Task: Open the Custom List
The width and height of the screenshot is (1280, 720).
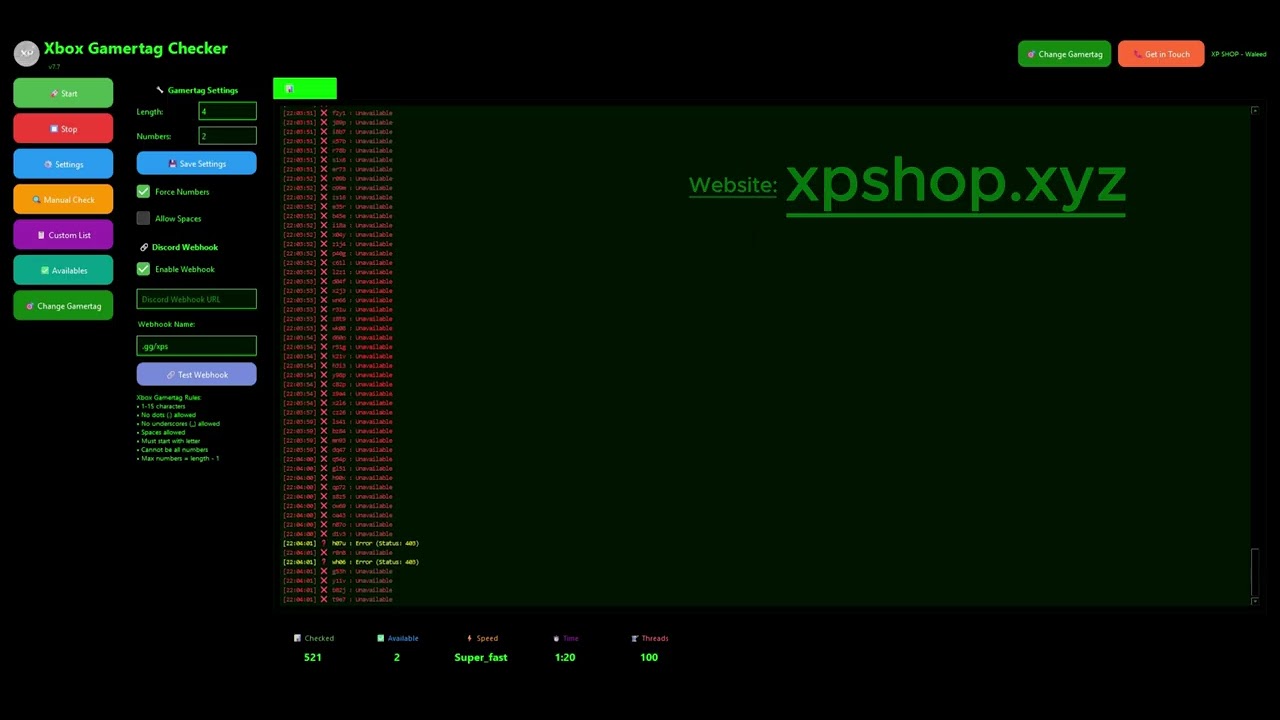Action: pos(63,235)
